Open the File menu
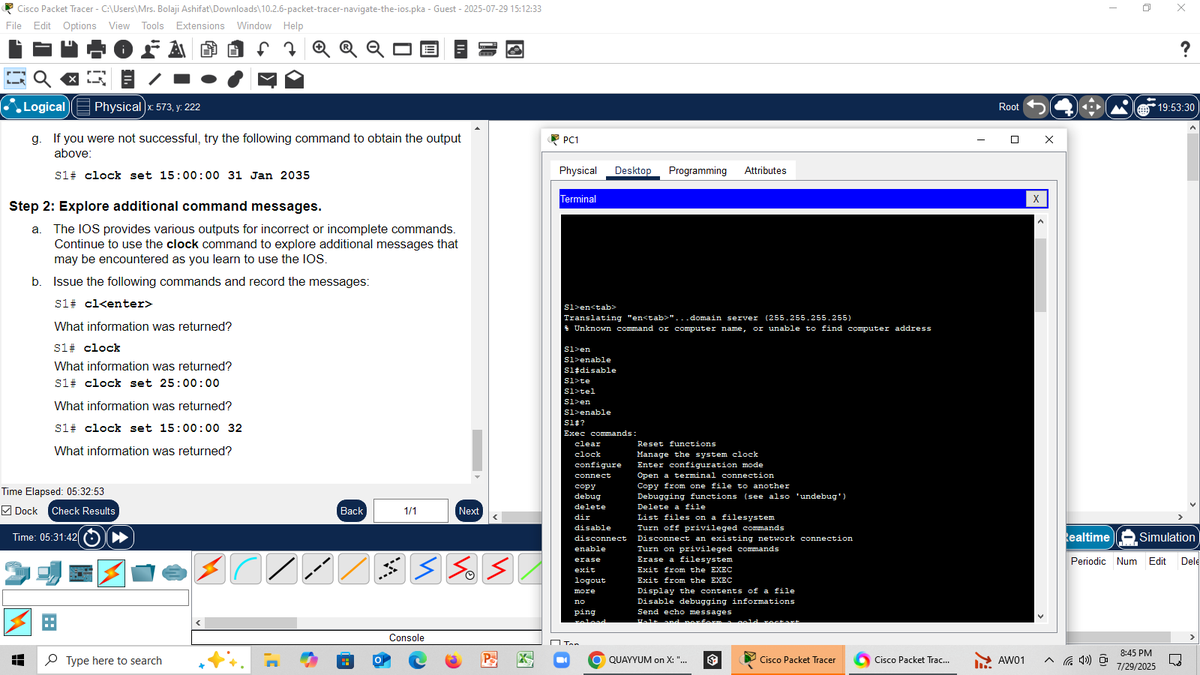 pyautogui.click(x=15, y=25)
